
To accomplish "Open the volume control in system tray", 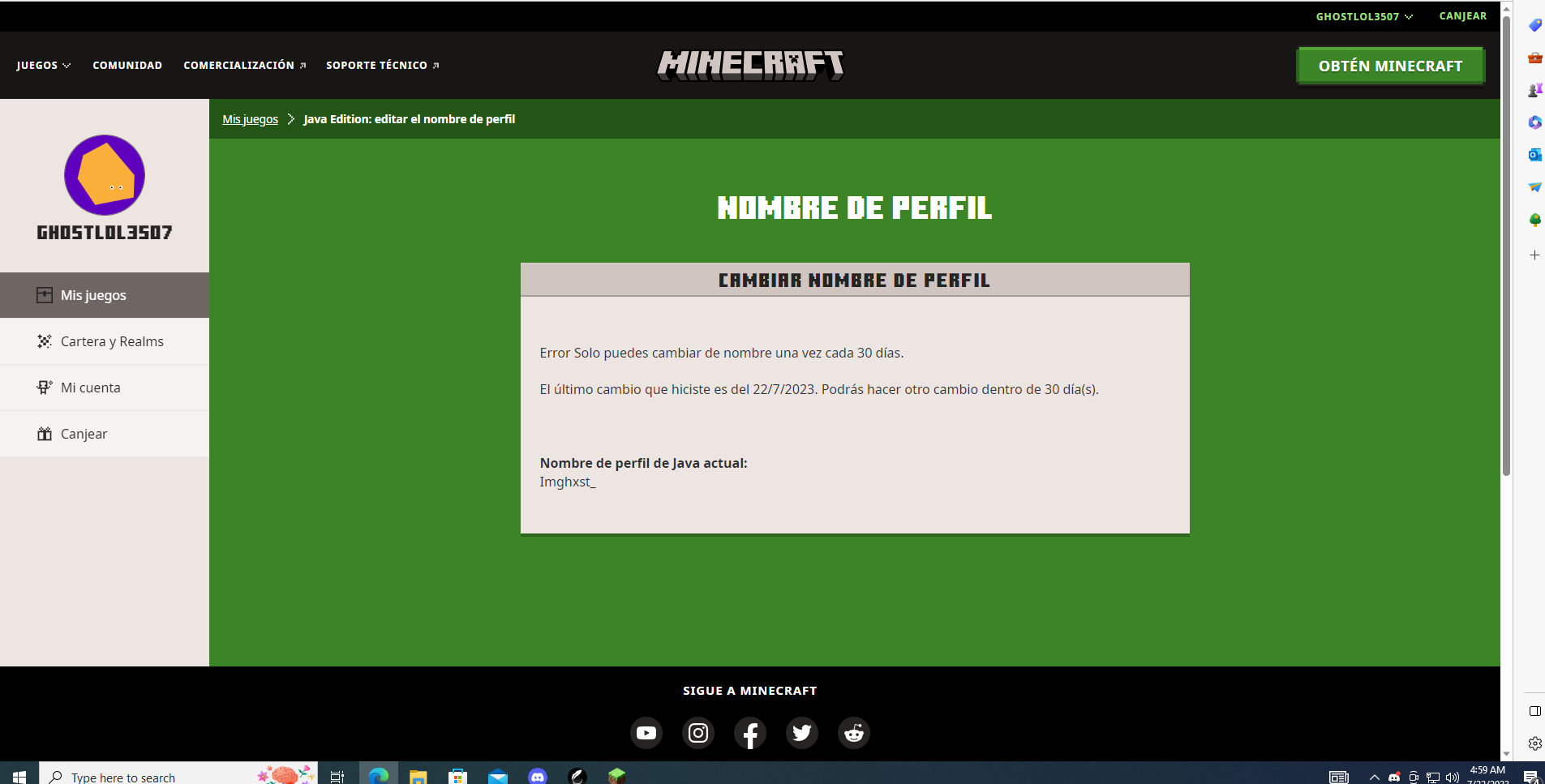I will click(1452, 777).
